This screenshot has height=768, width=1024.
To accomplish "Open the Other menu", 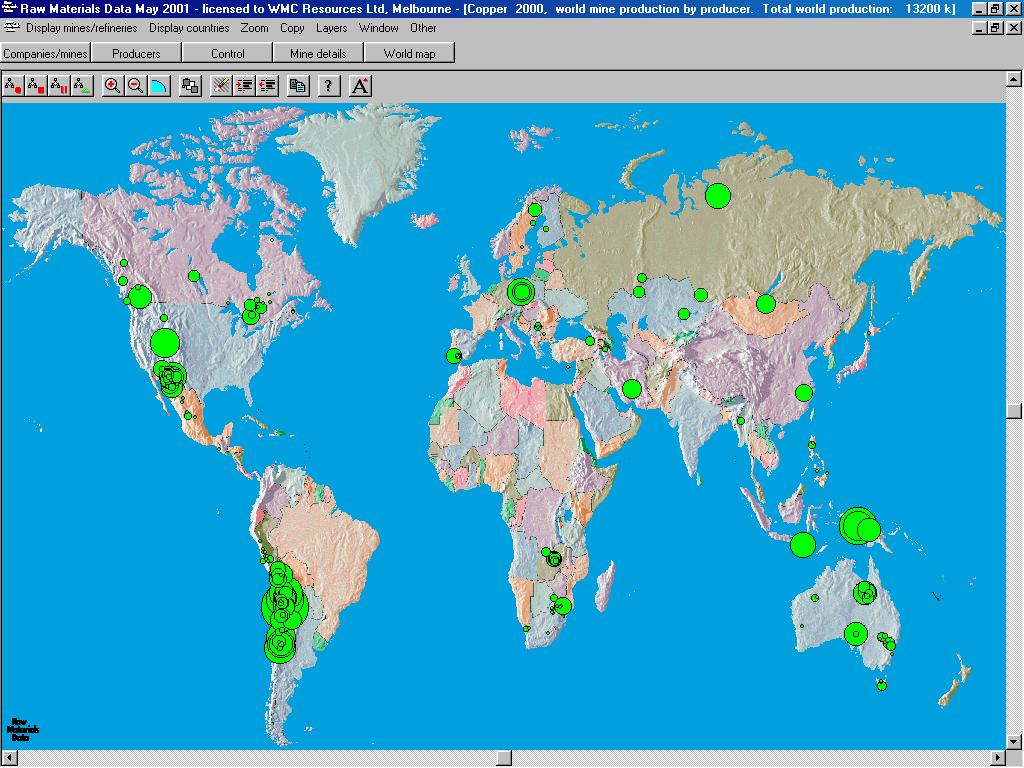I will click(423, 28).
